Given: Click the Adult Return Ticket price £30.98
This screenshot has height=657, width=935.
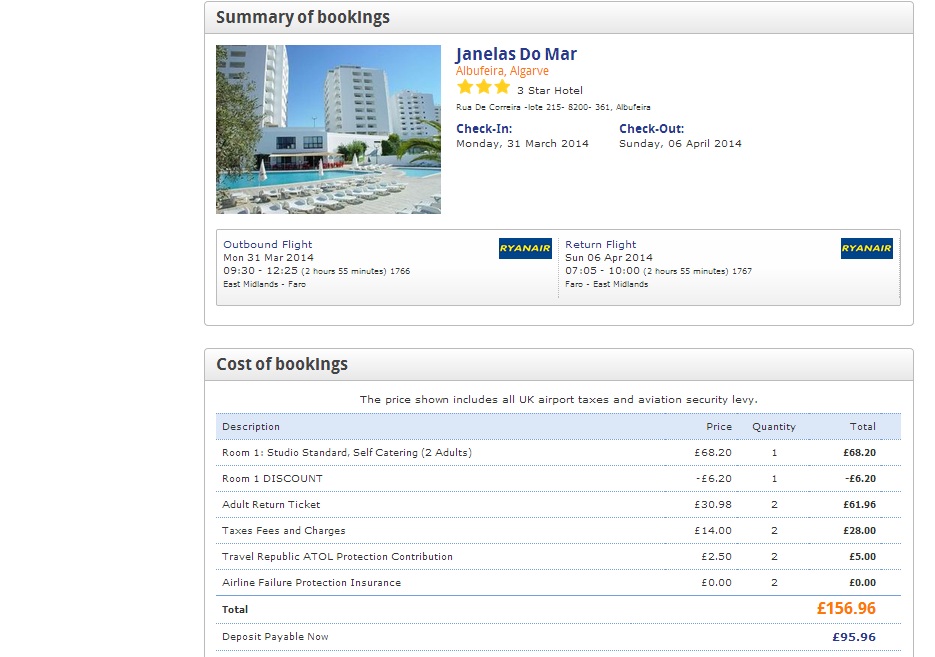Looking at the screenshot, I should point(713,505).
